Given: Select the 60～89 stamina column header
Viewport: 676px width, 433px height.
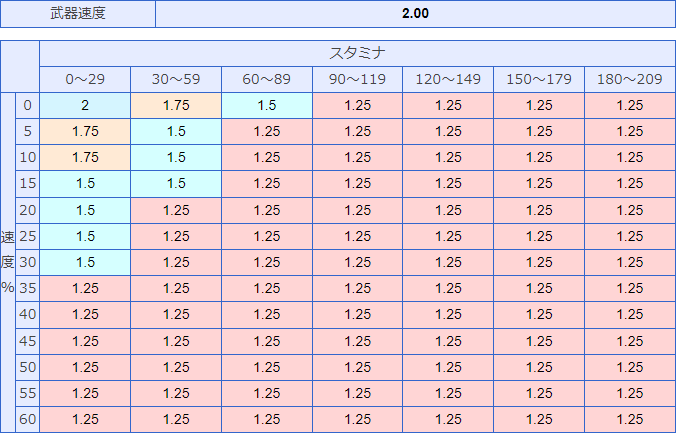Looking at the screenshot, I should [267, 79].
